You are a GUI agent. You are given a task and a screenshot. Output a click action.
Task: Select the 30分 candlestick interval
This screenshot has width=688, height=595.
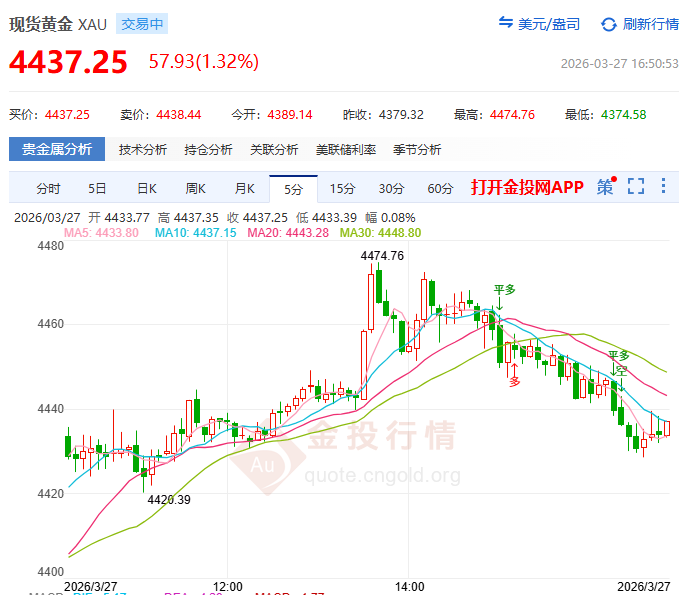click(x=391, y=189)
